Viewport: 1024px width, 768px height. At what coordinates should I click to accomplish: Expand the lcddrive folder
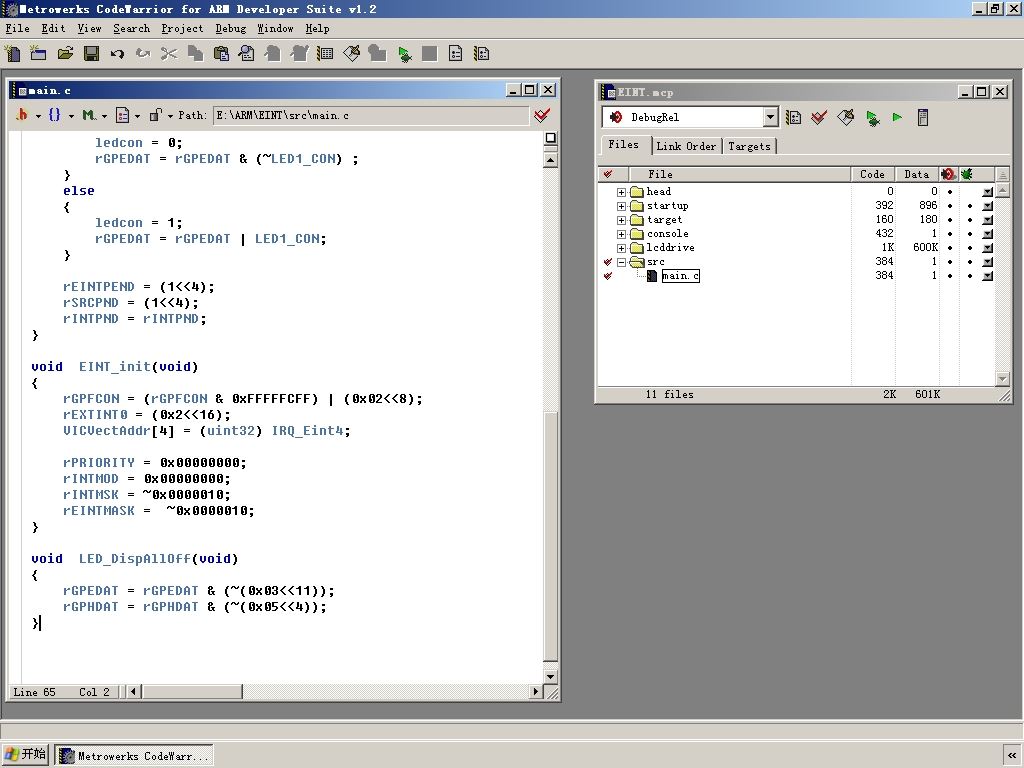click(x=622, y=248)
